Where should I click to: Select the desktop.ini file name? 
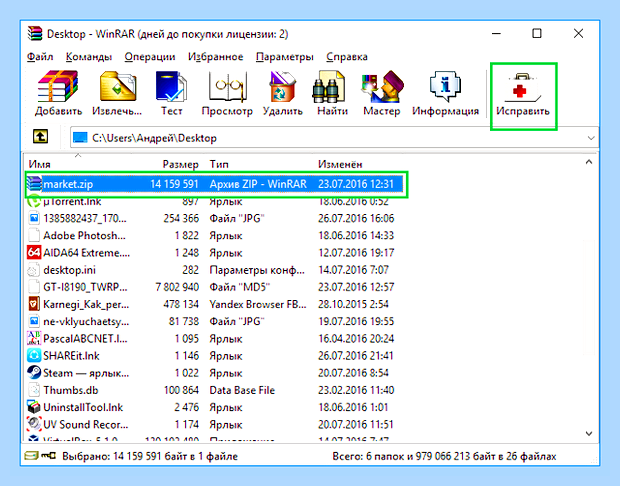point(70,270)
